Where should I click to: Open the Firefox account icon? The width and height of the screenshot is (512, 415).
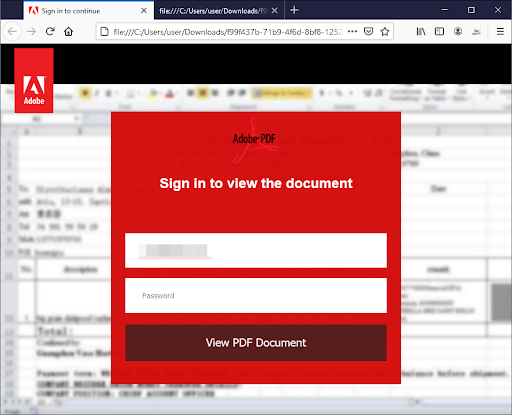(x=458, y=32)
